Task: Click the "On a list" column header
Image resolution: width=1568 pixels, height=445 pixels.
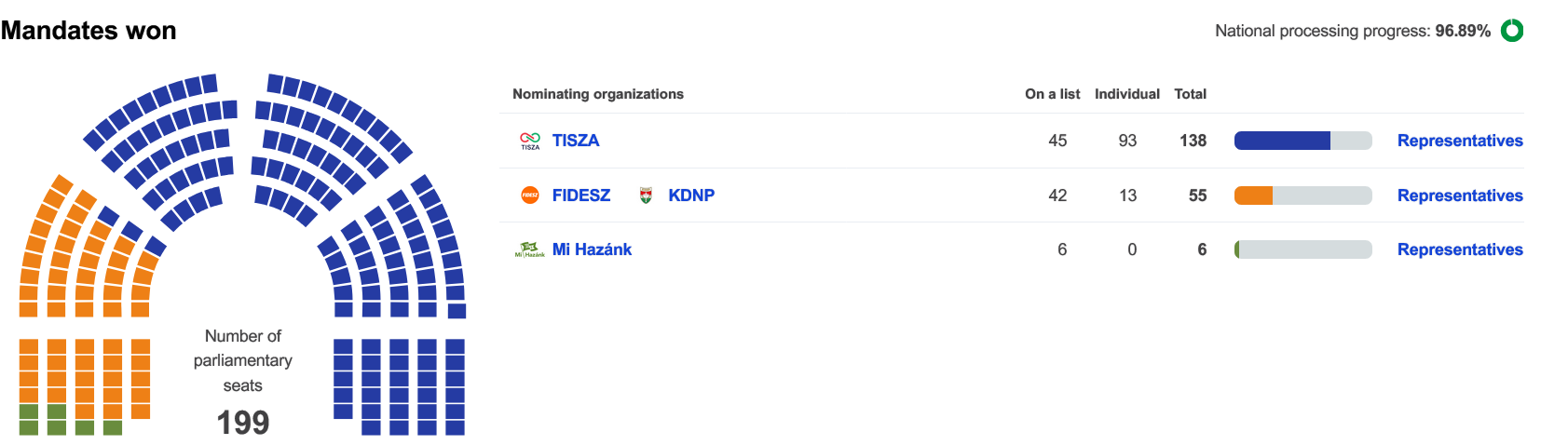Action: [x=1052, y=94]
